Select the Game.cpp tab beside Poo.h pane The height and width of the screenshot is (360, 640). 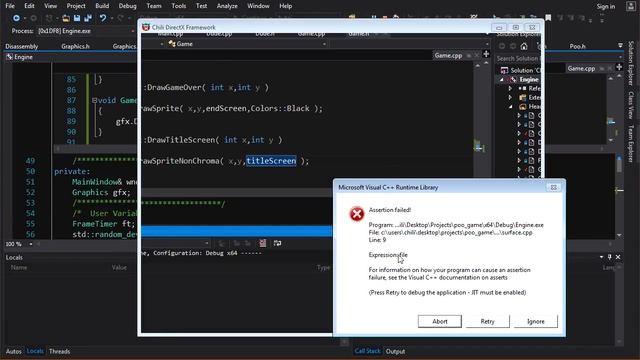click(581, 69)
